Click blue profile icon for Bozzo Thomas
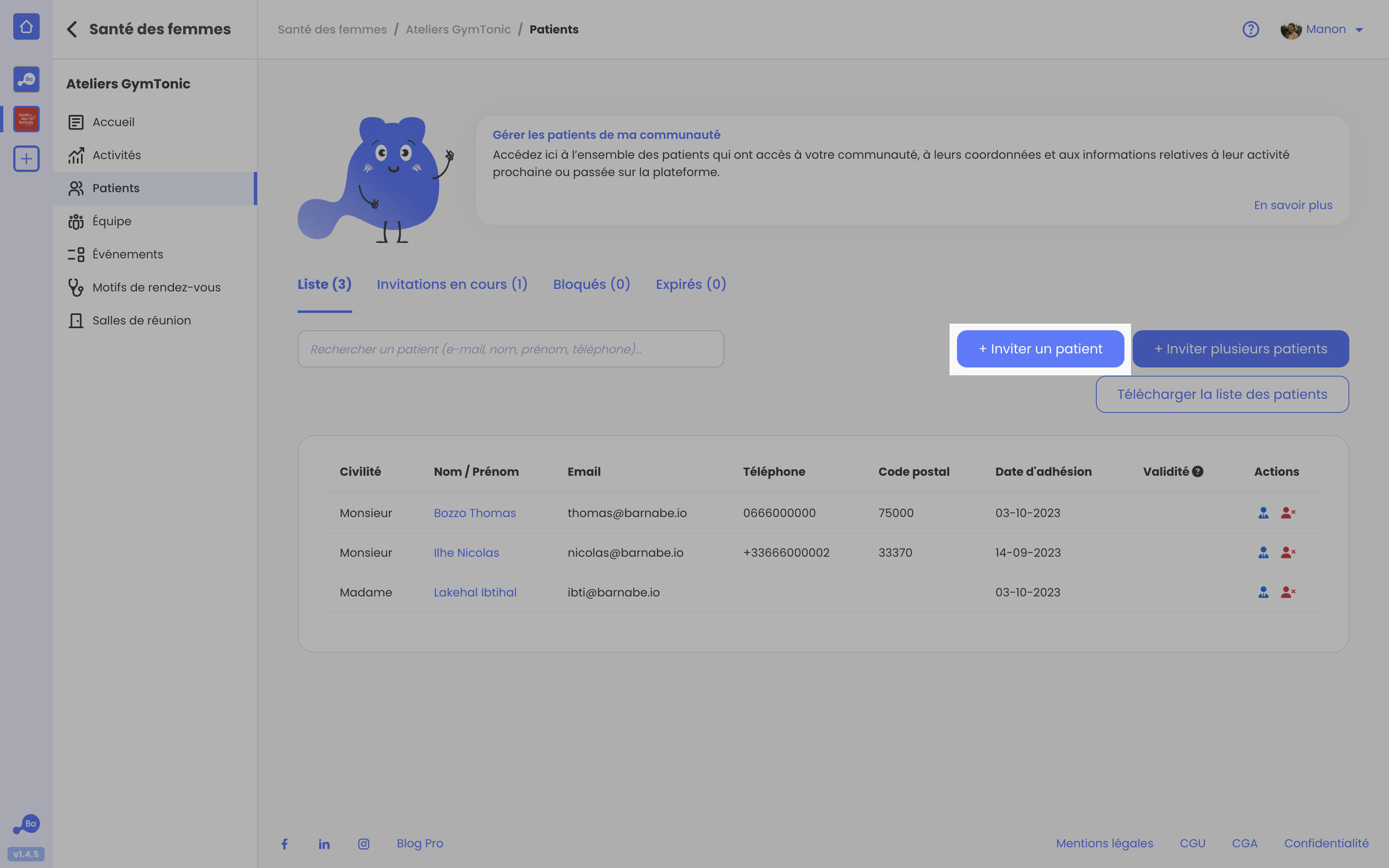This screenshot has height=868, width=1389. 1263,513
